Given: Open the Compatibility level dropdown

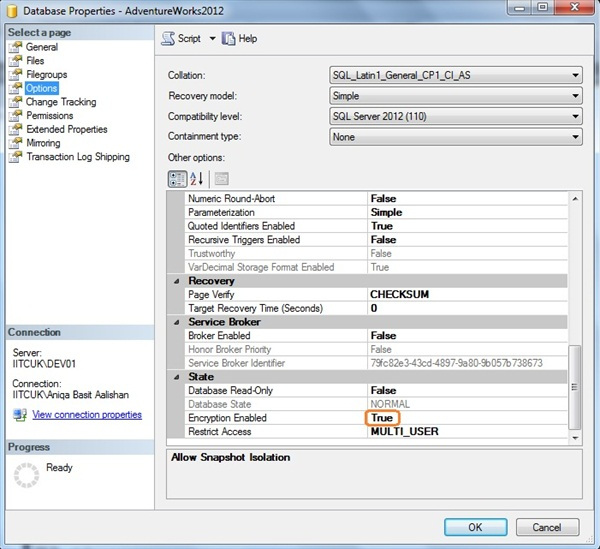Looking at the screenshot, I should click(x=456, y=116).
